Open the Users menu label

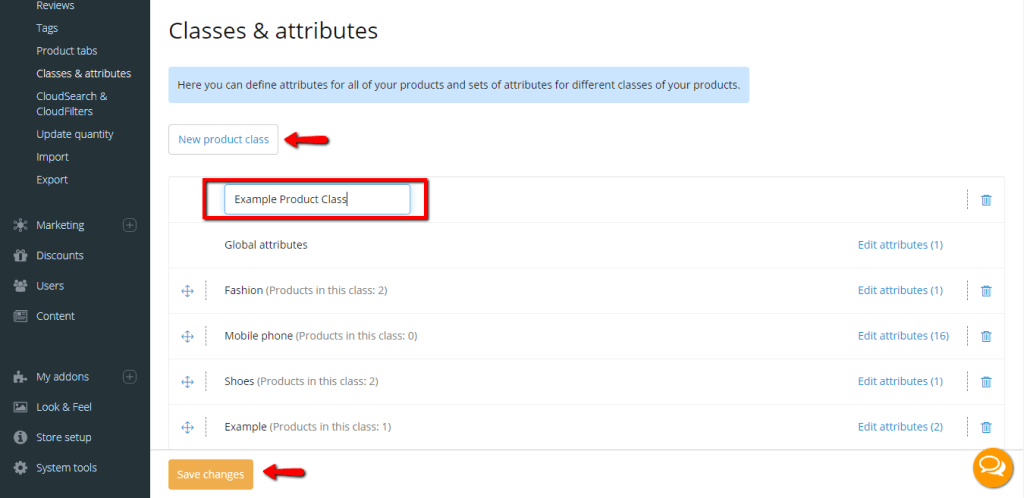(50, 286)
